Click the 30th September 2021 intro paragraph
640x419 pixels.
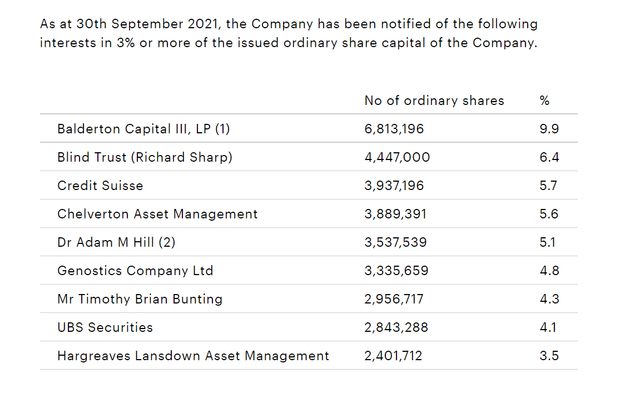coord(289,33)
